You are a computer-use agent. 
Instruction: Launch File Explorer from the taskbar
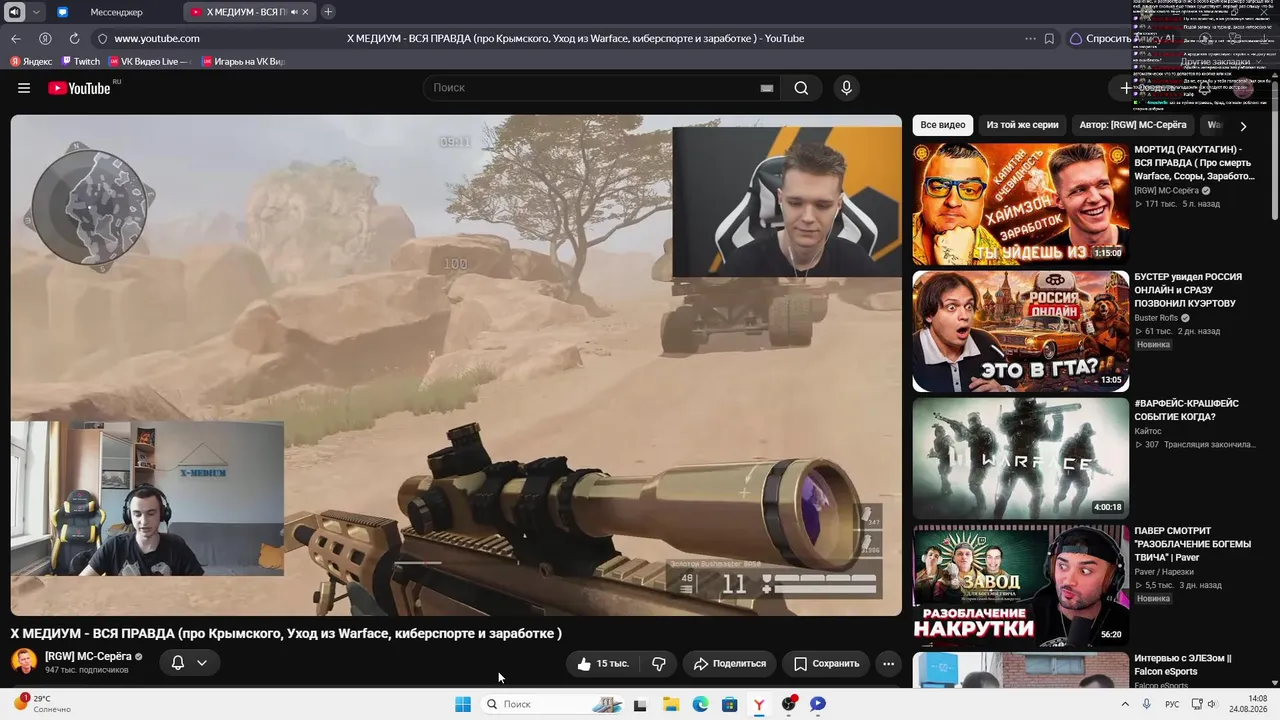[671, 704]
